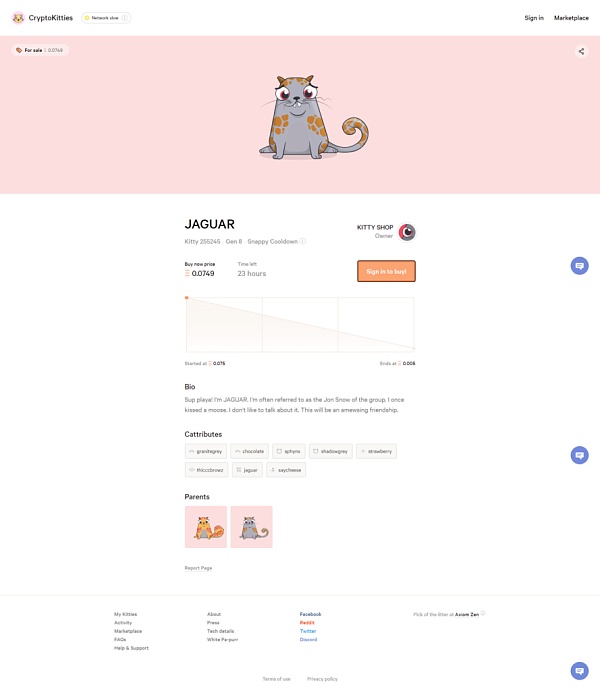Open Marketplace in the top navigation
The image size is (600, 691).
(571, 18)
